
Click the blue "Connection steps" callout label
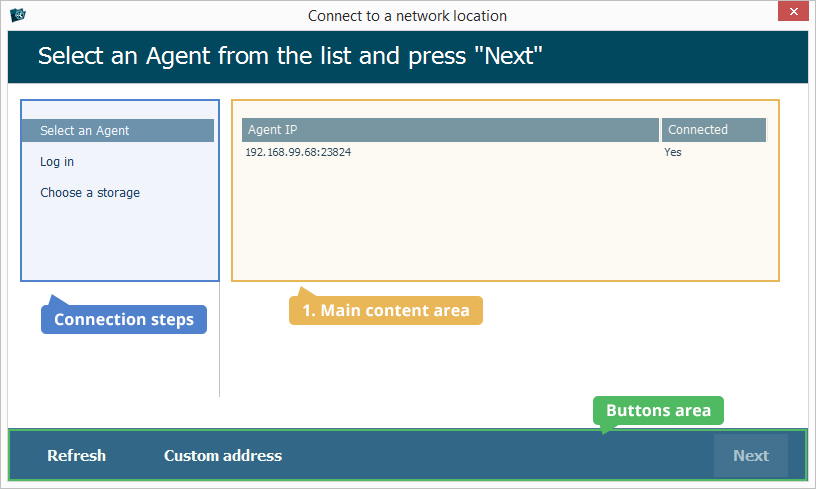124,320
